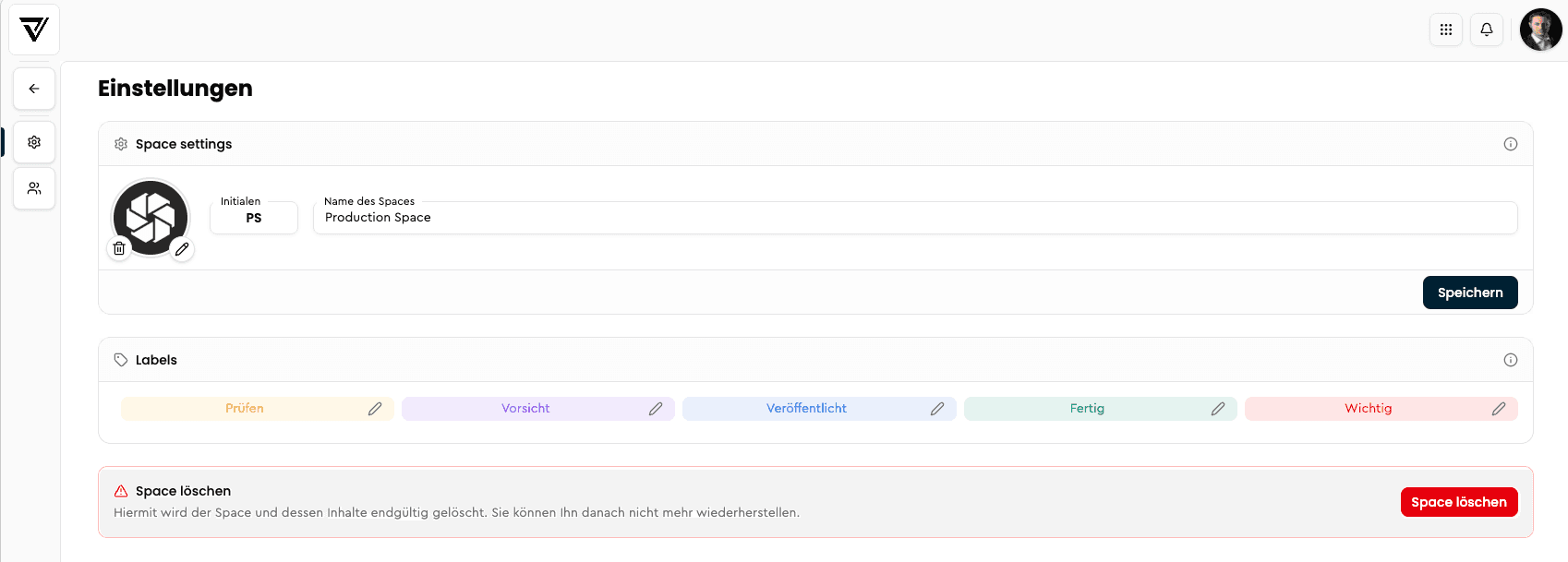Show info for Labels section
This screenshot has width=1568, height=562.
[1511, 360]
